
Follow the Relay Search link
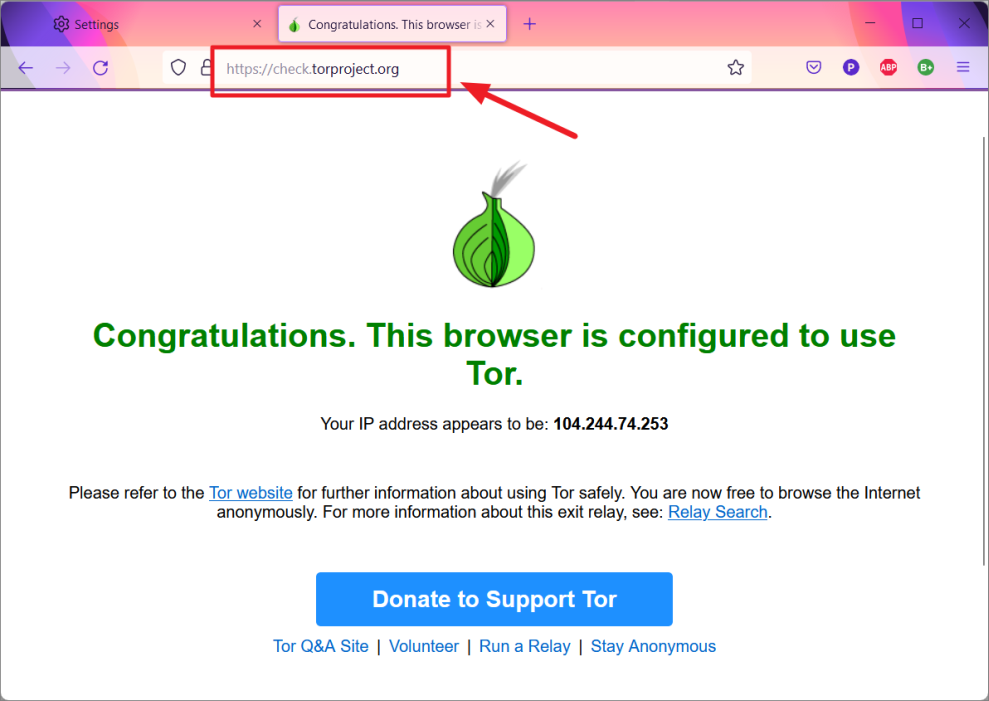point(718,512)
